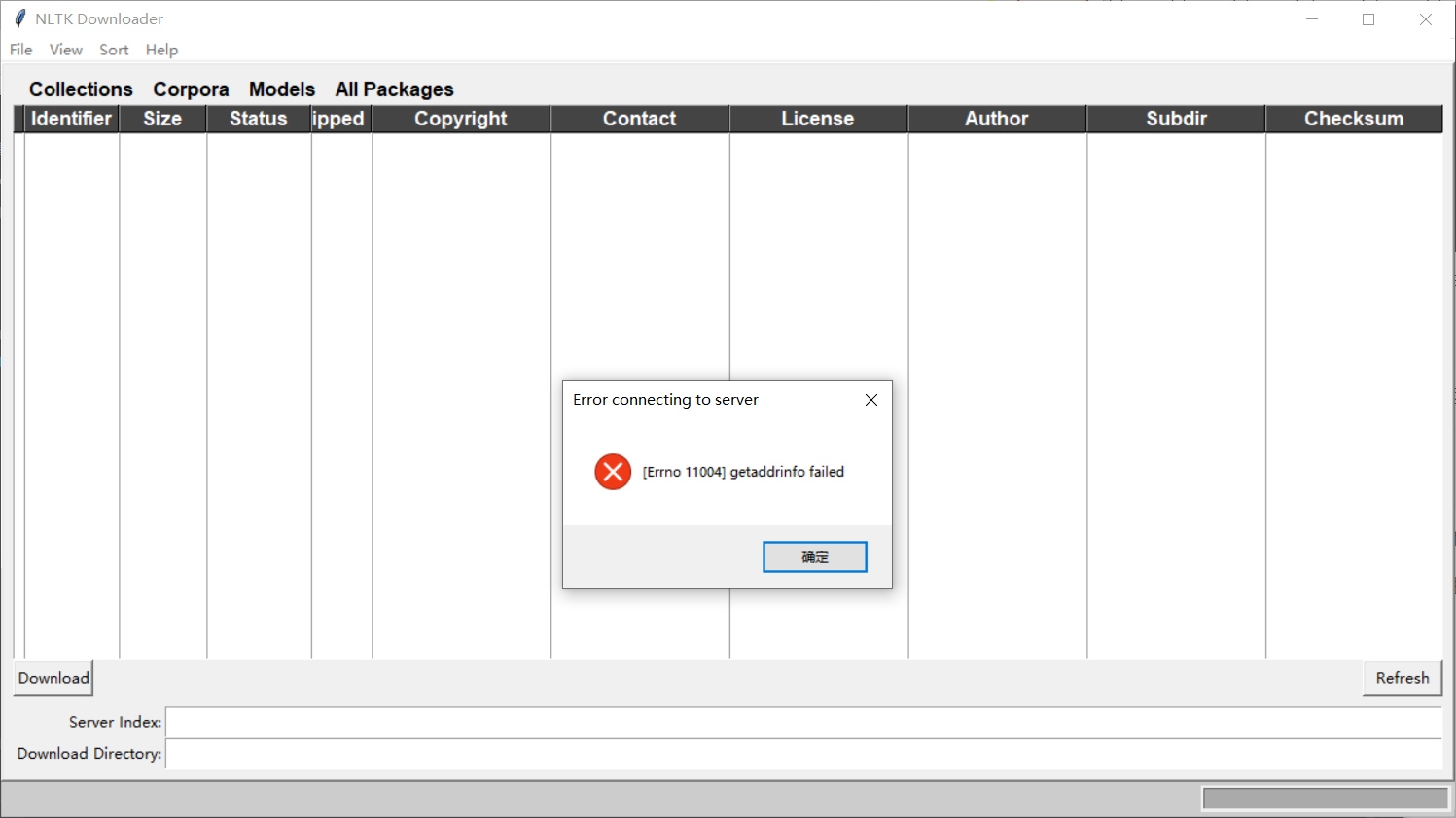The width and height of the screenshot is (1456, 818).
Task: Open the Sort menu
Action: (114, 50)
